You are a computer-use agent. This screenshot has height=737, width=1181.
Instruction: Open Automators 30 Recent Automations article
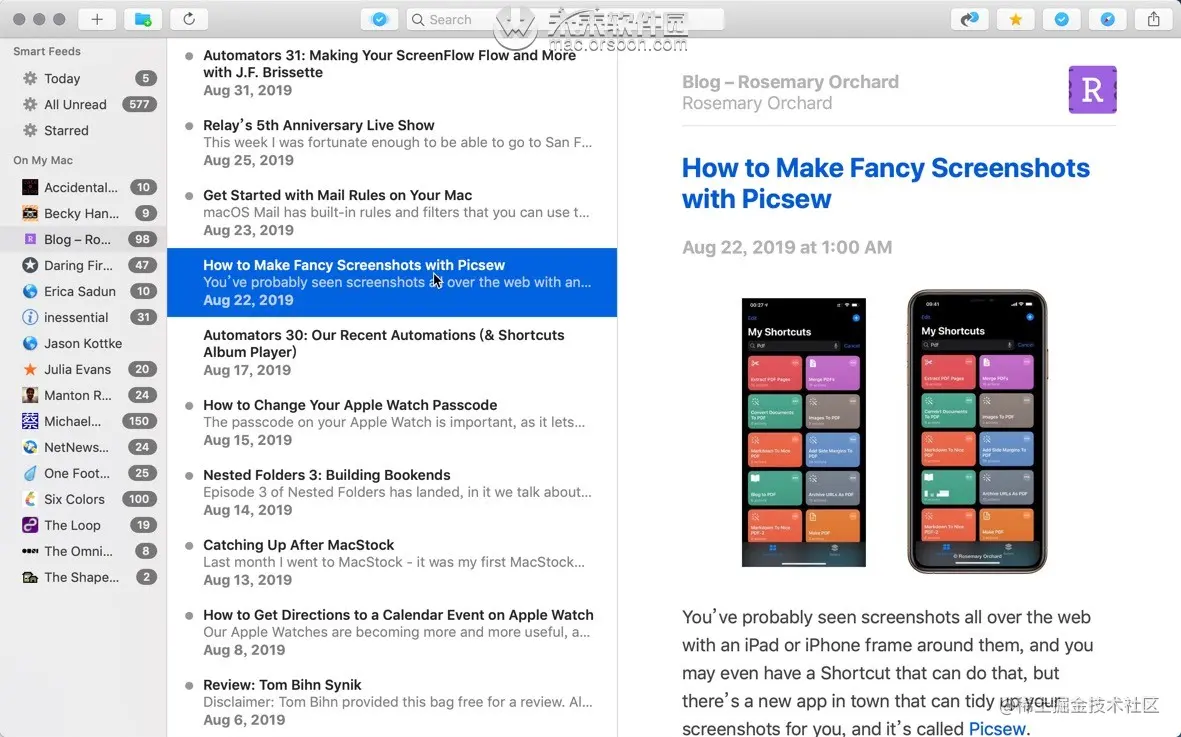[392, 352]
